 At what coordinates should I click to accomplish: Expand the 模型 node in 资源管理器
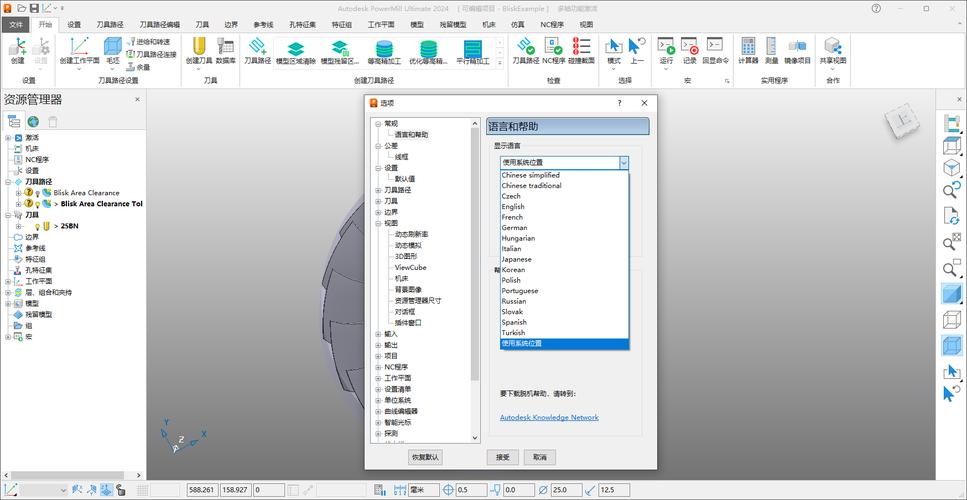(x=8, y=303)
